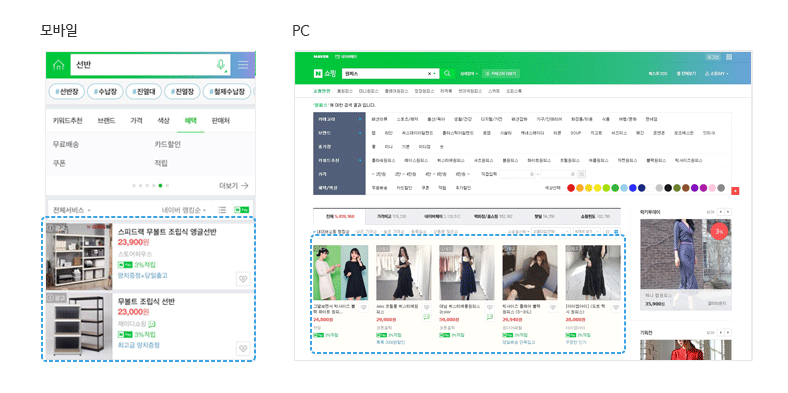Viewport: 788px width, 393px height.
Task: Switch to the 네이버페이 results tab
Action: tap(443, 217)
